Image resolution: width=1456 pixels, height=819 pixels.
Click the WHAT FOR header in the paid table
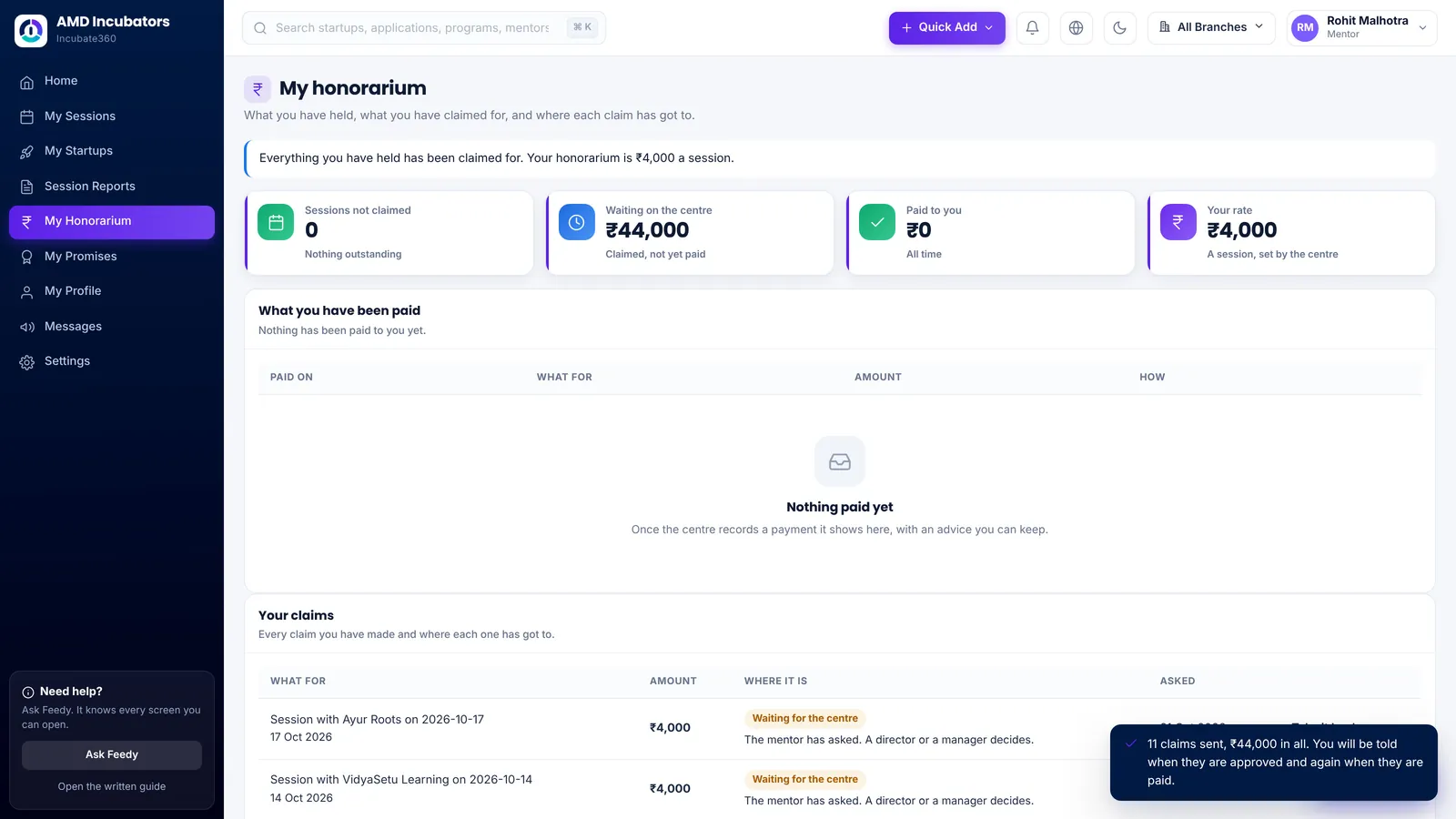pos(564,377)
